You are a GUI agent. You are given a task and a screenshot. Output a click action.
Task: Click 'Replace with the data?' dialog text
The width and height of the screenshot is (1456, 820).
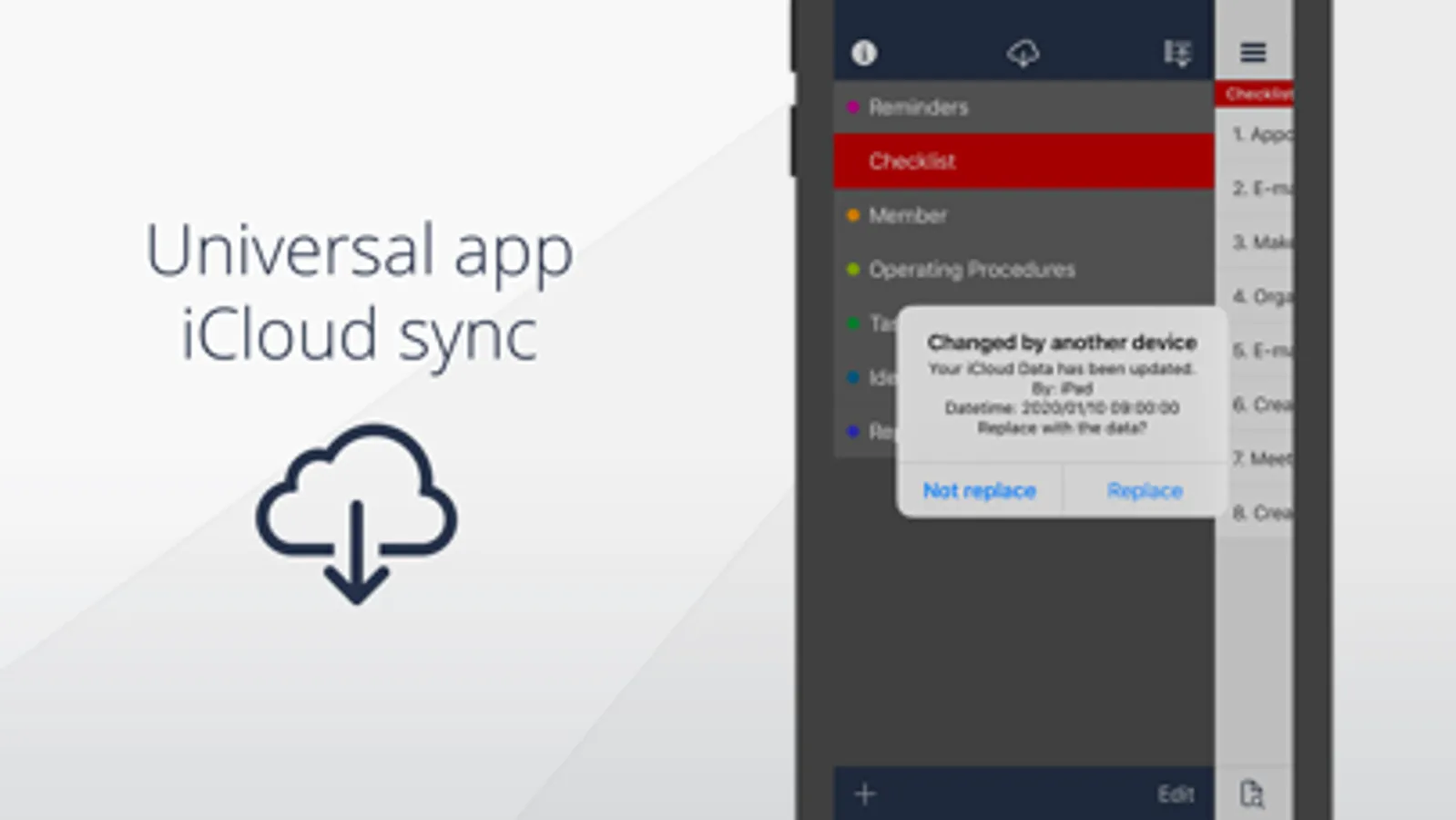click(1062, 427)
